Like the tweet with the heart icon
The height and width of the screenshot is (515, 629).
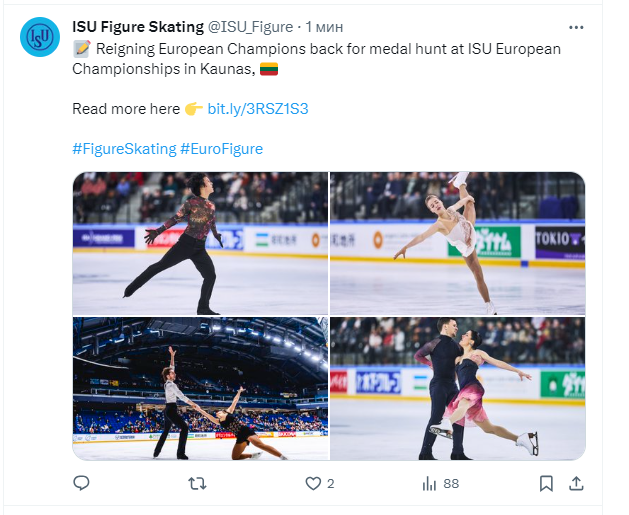313,483
